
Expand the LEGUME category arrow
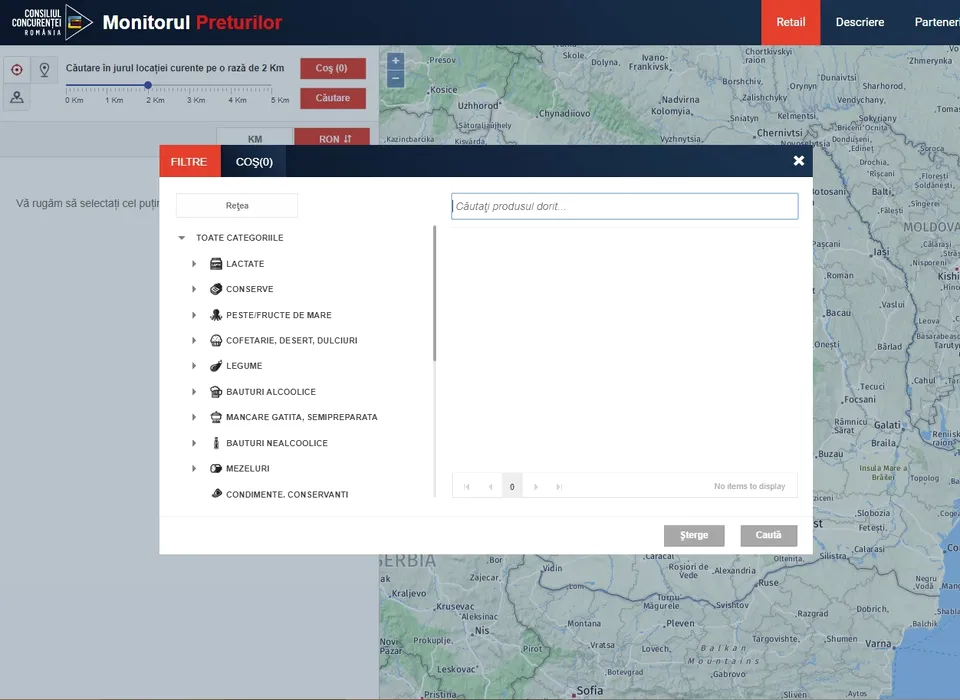194,366
